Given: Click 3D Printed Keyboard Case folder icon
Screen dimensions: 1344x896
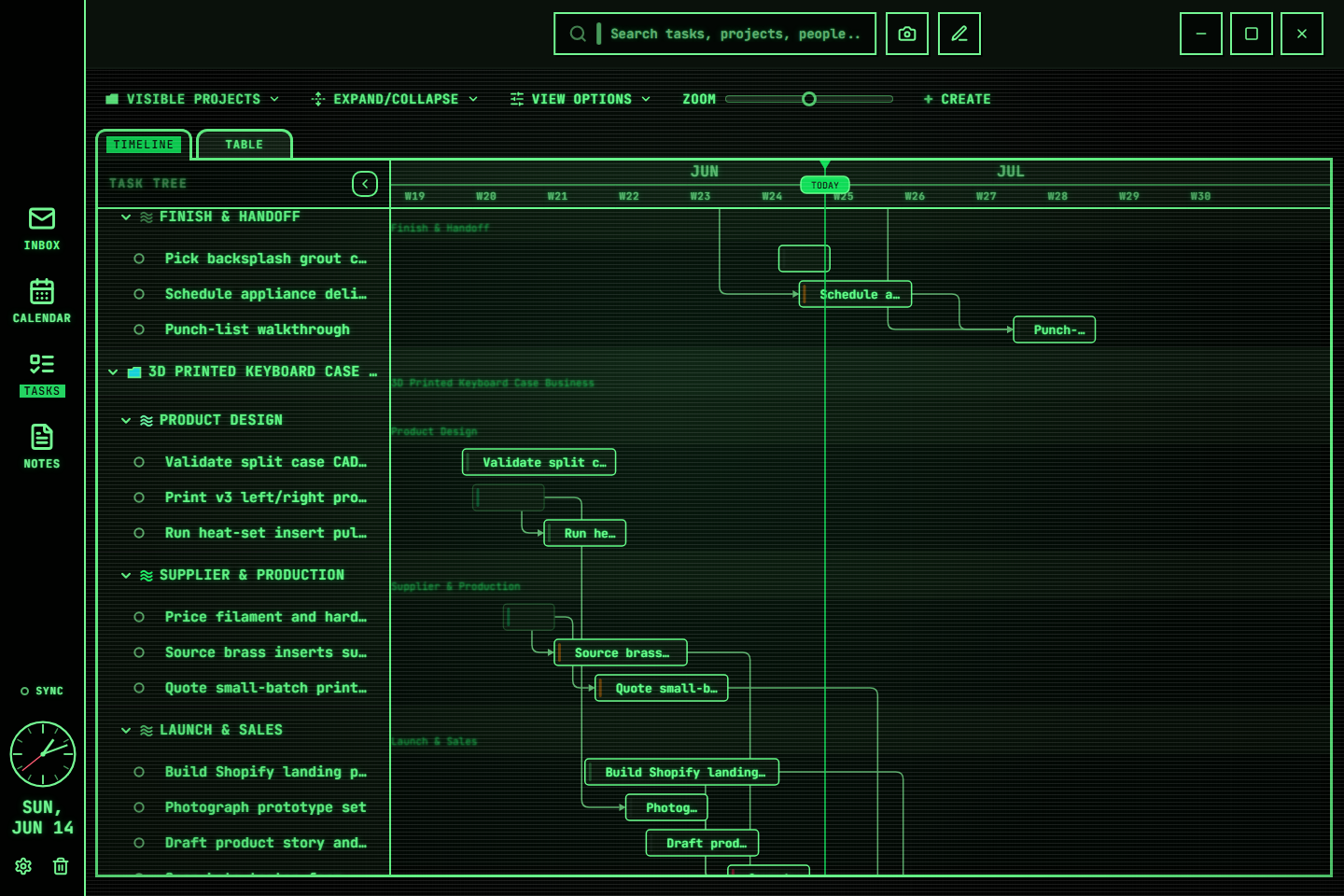Looking at the screenshot, I should (134, 371).
